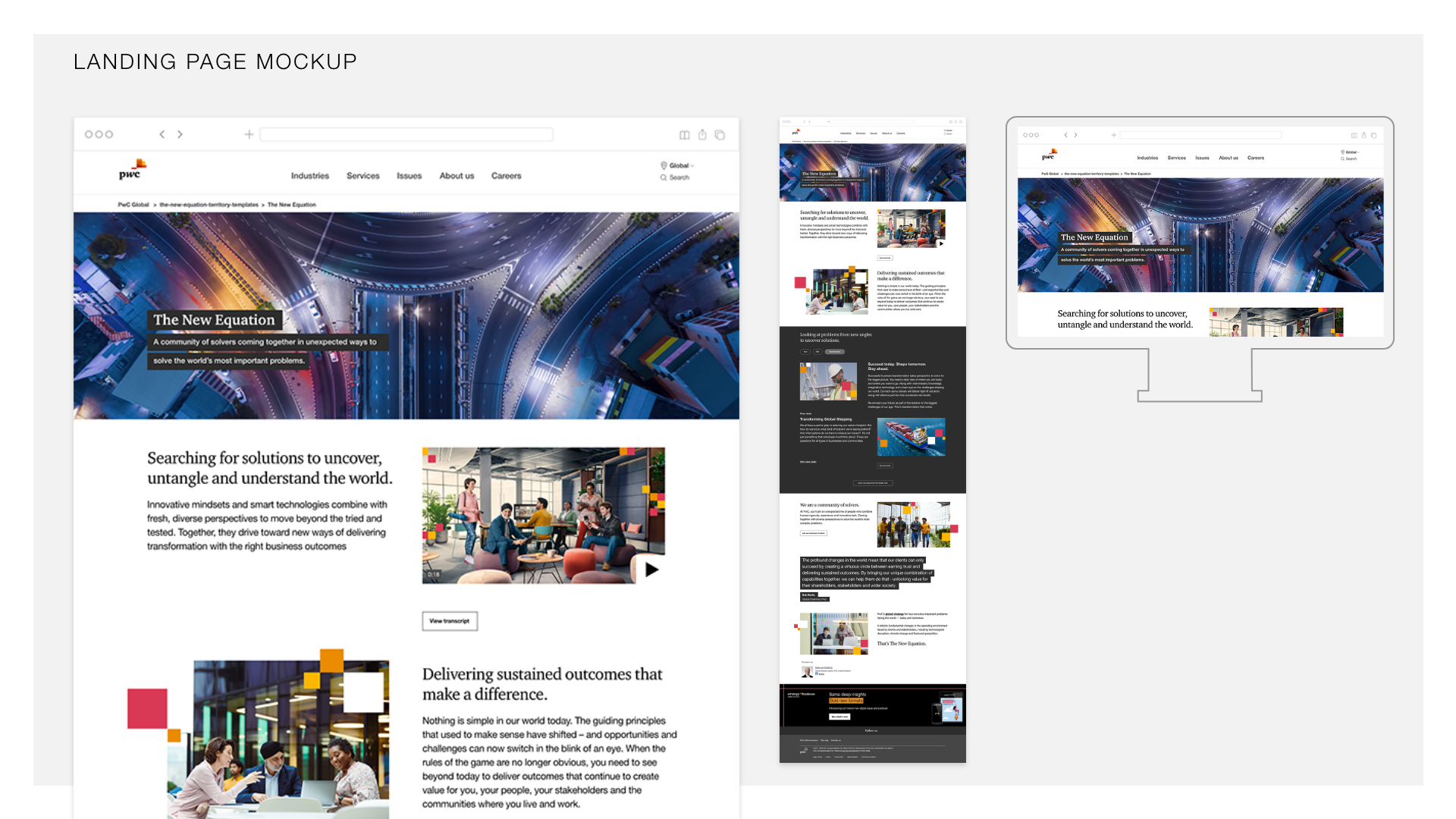The height and width of the screenshot is (819, 1456).
Task: Click heading Delivering sustained outcomes that make a difference
Action: 542,684
